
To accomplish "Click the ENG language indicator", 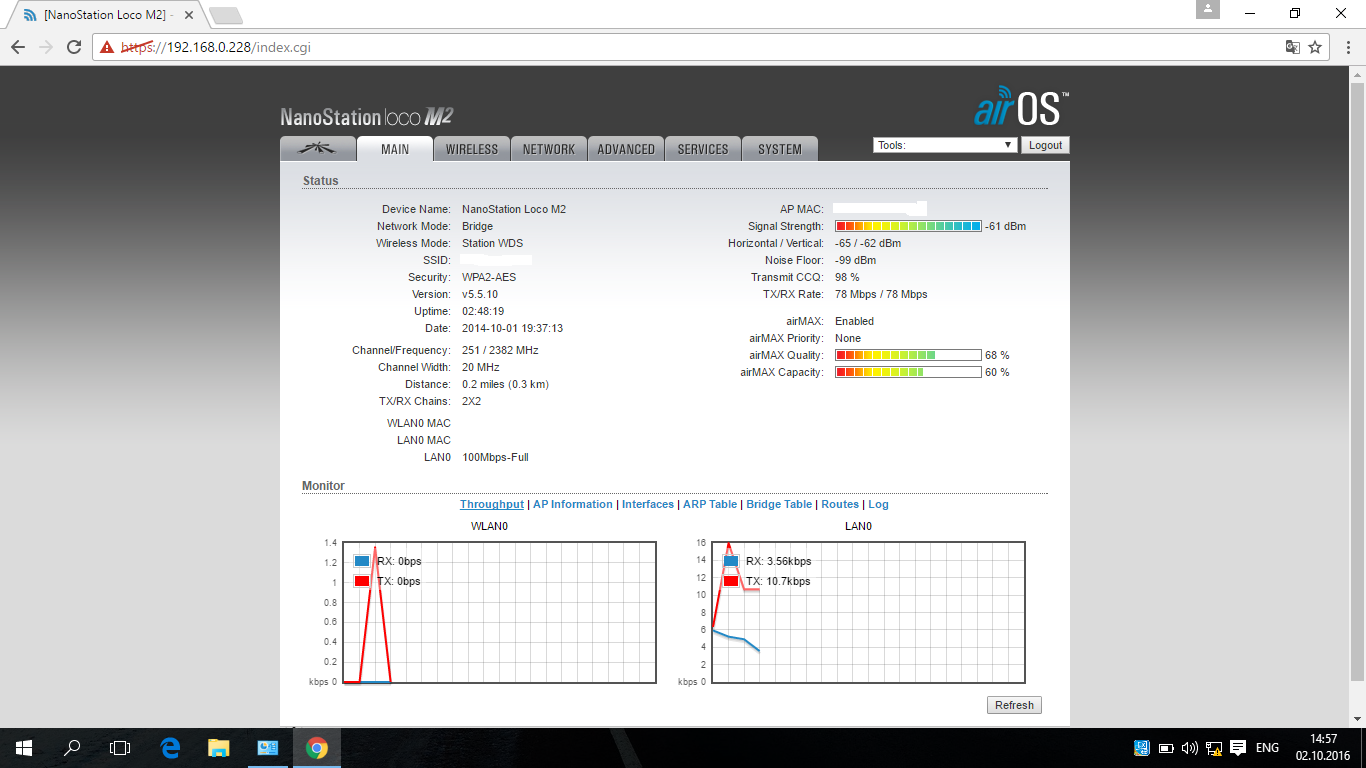I will (1267, 748).
